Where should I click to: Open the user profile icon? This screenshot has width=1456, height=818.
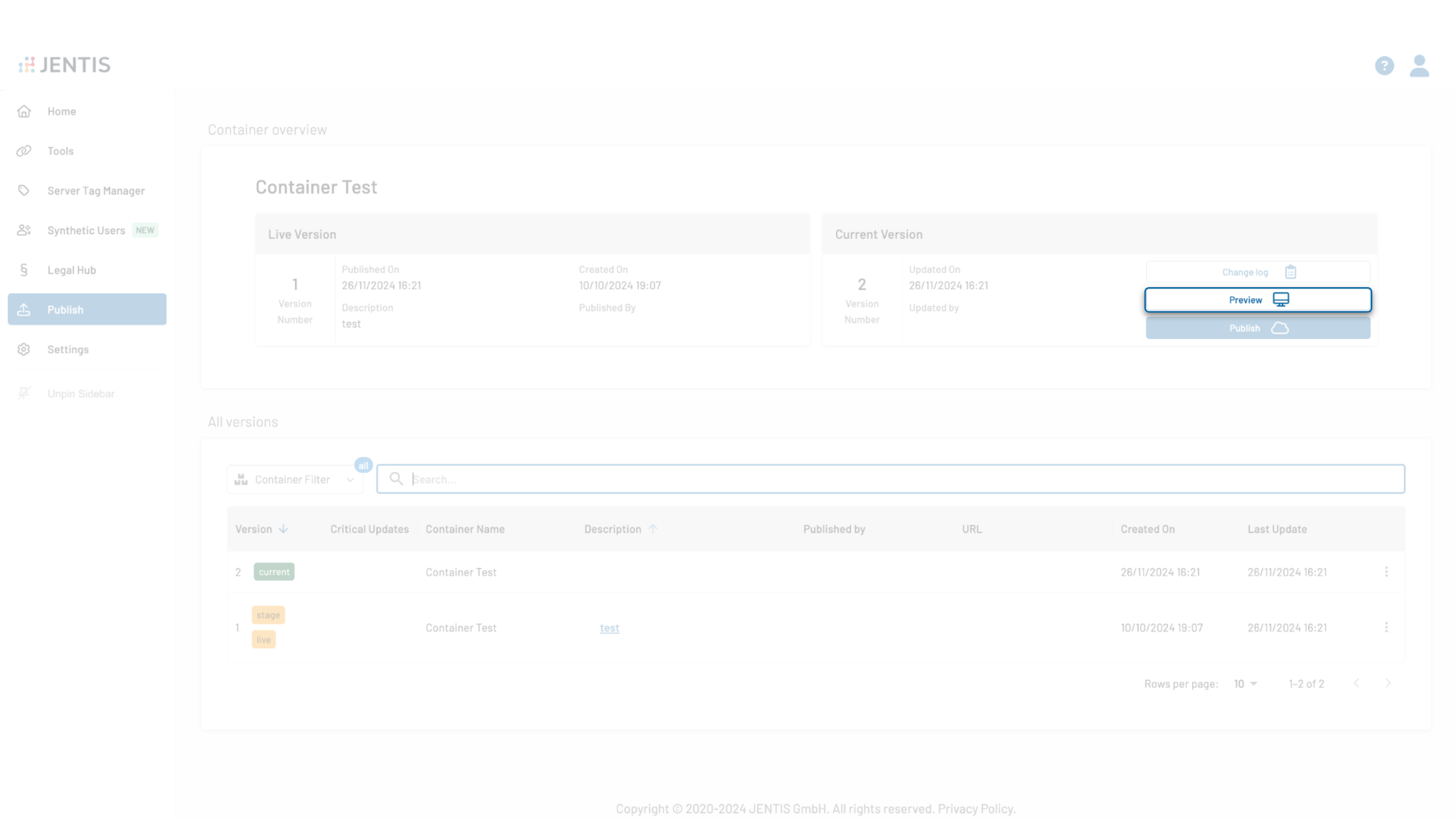click(x=1418, y=65)
